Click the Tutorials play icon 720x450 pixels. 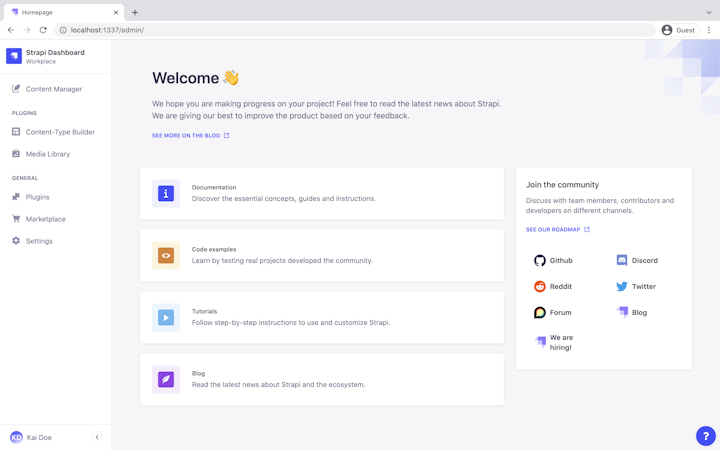click(x=166, y=317)
